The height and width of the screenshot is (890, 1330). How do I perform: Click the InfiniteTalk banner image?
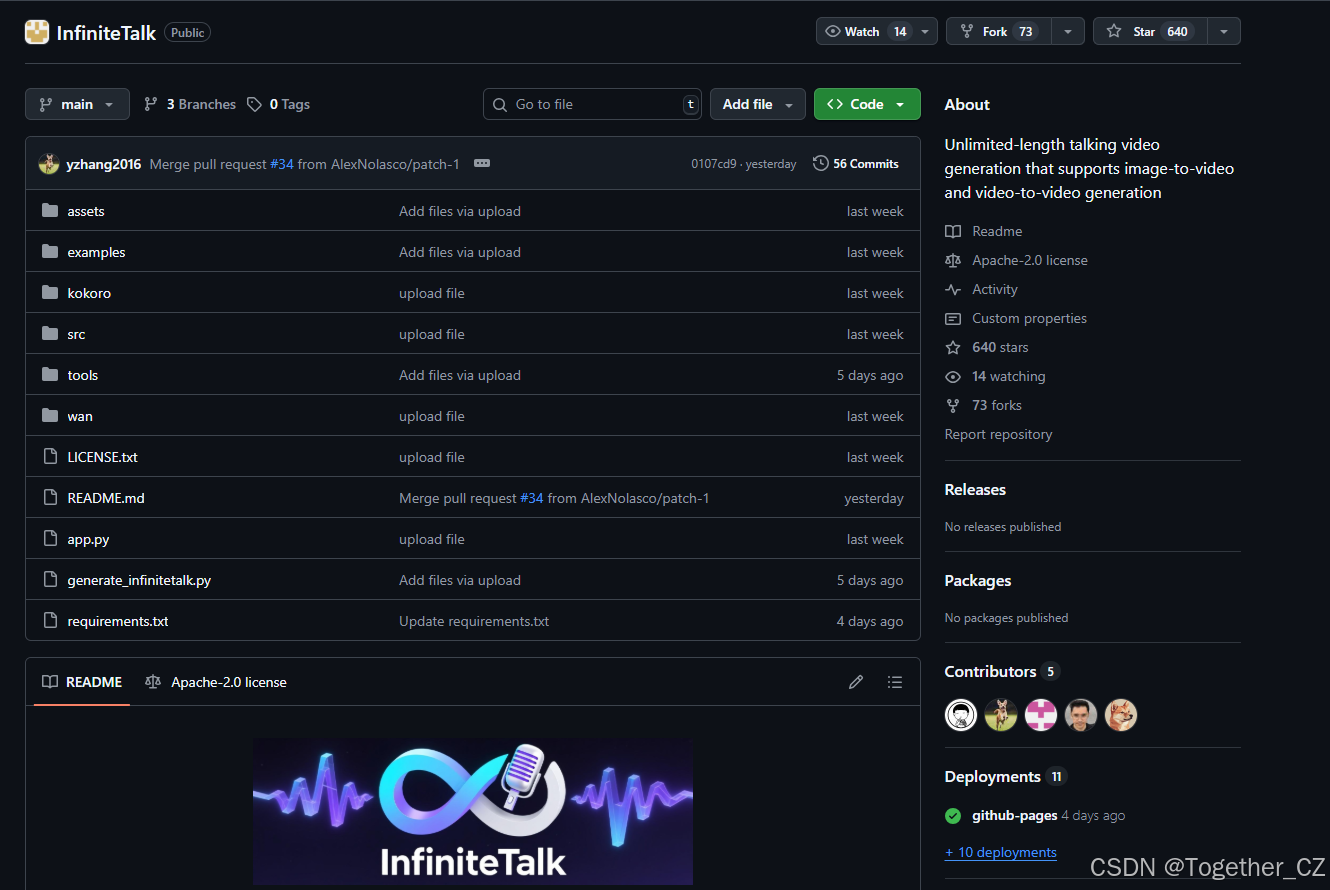(x=473, y=812)
